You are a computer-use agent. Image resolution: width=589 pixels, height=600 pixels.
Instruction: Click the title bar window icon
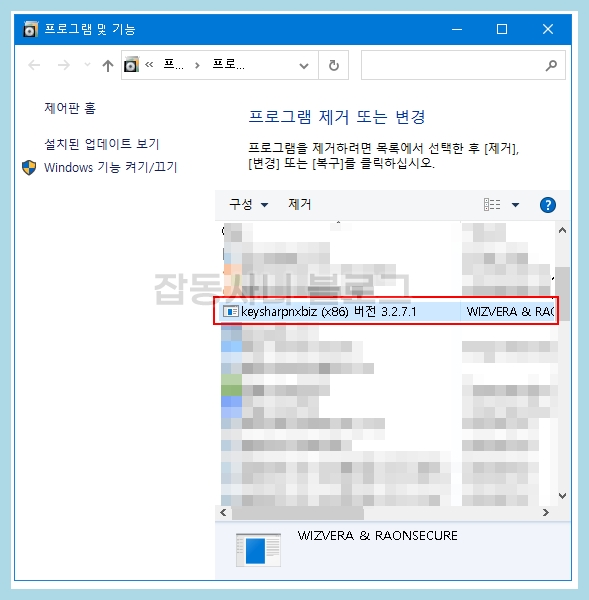[31, 29]
